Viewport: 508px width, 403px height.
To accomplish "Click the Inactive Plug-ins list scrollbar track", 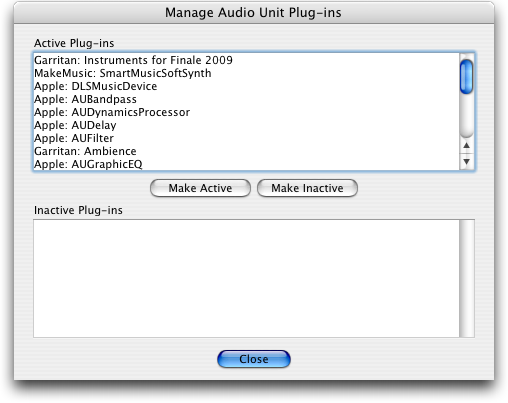I will [467, 278].
